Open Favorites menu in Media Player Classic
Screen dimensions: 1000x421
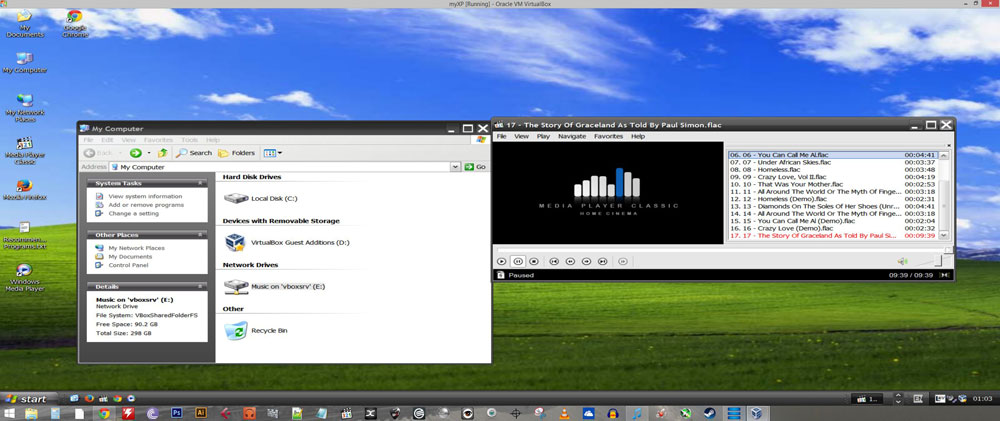click(x=608, y=137)
